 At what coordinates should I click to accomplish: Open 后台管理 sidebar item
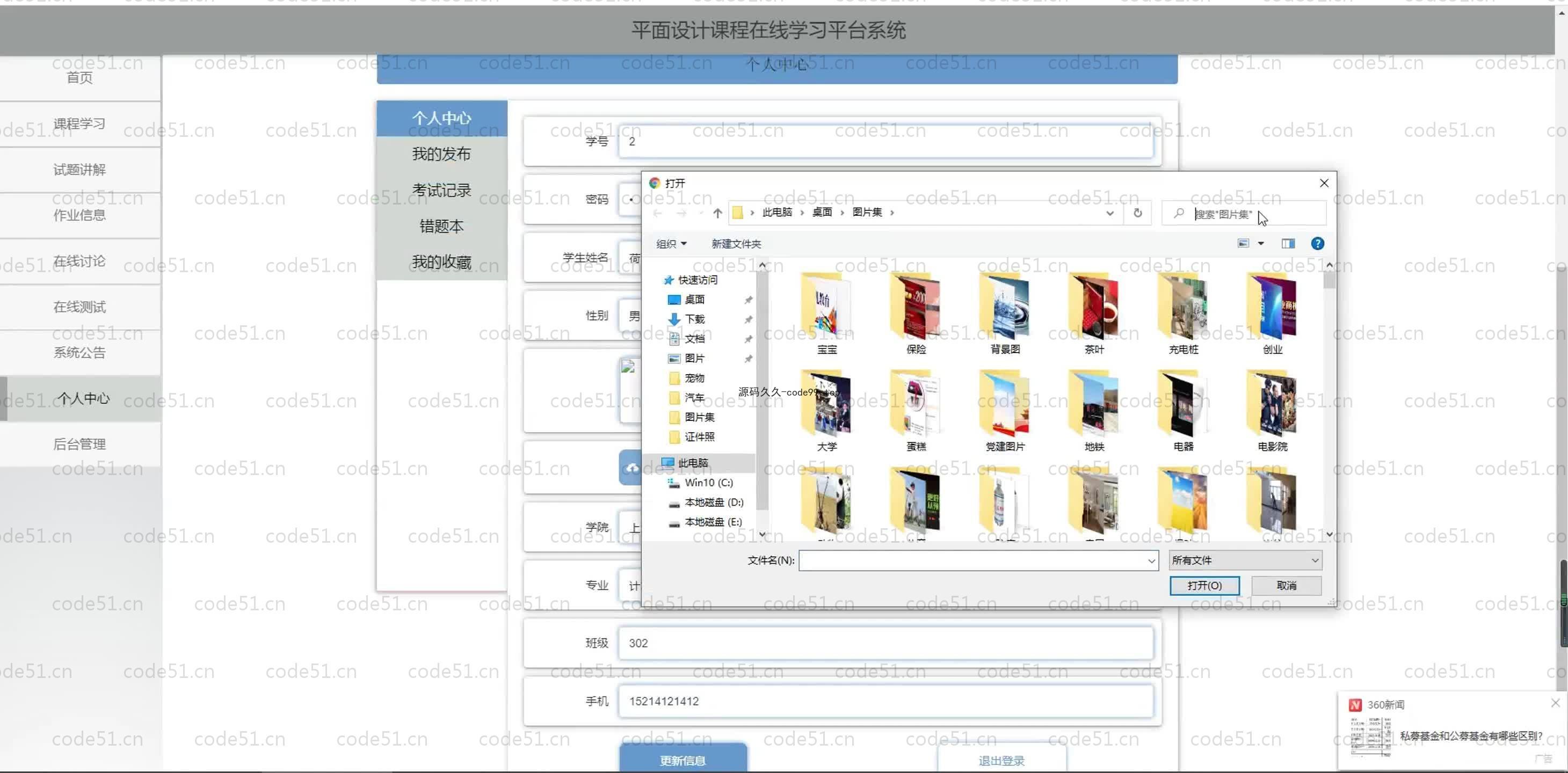79,444
